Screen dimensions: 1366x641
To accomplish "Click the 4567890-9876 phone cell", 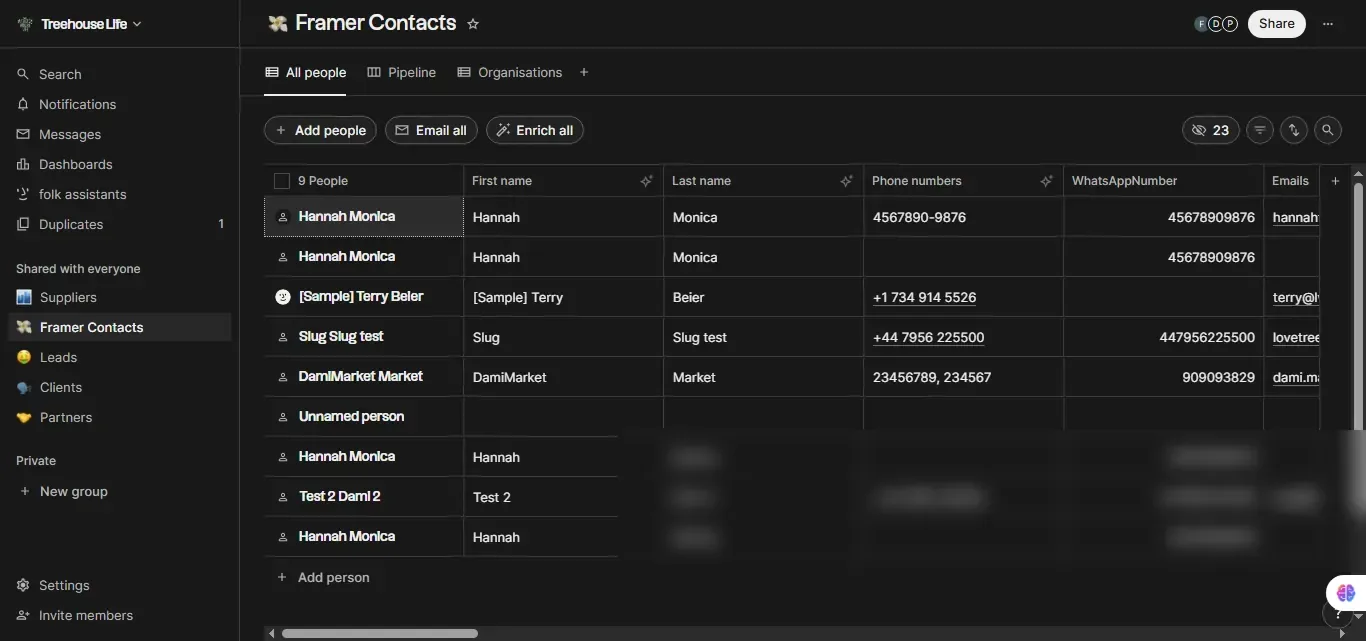I will (963, 217).
